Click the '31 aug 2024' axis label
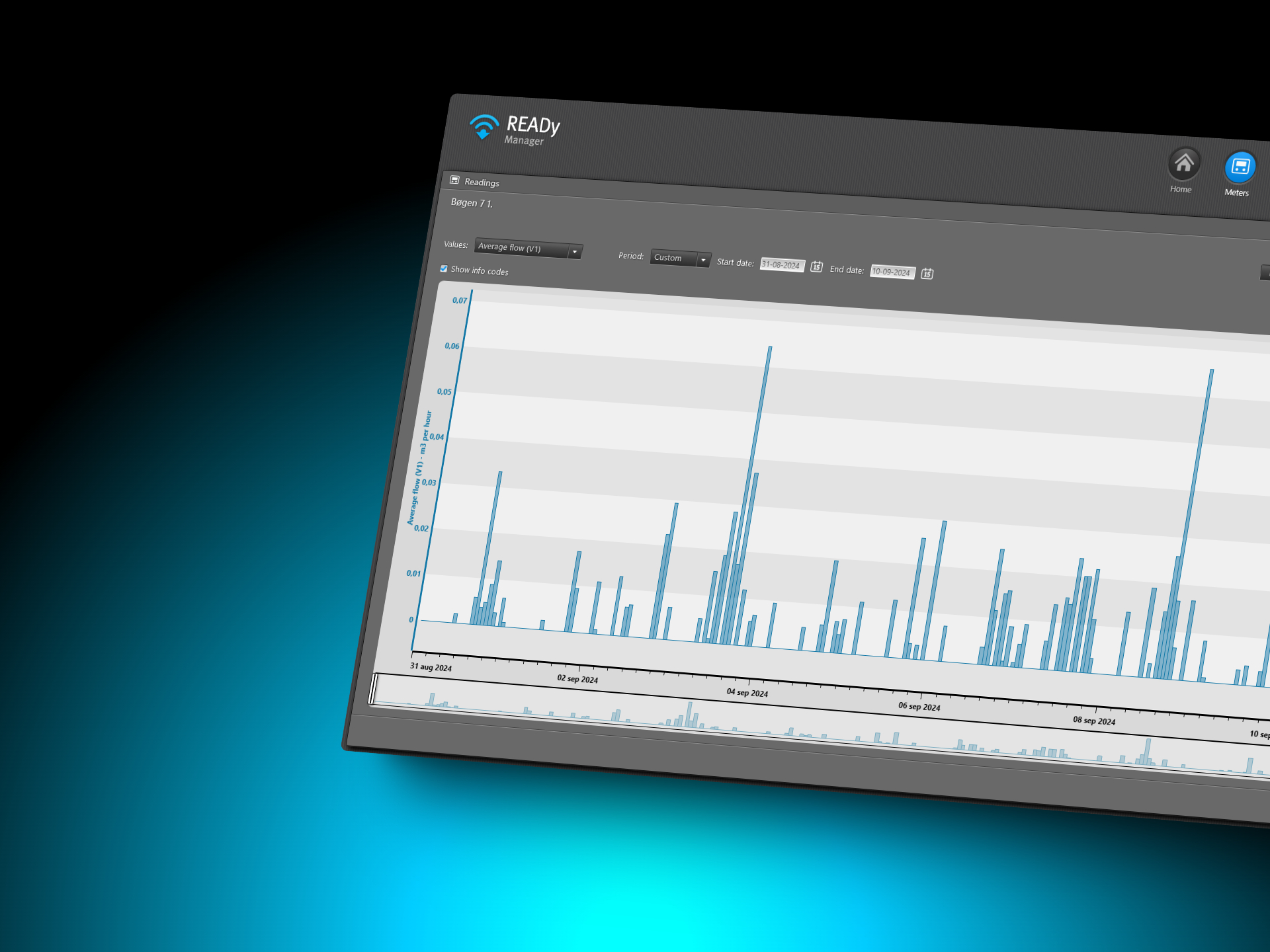The image size is (1270, 952). point(431,667)
